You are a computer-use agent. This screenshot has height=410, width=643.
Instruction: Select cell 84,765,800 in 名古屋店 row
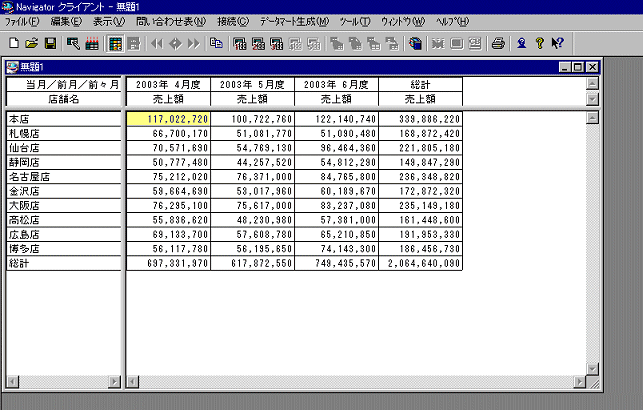(336, 177)
